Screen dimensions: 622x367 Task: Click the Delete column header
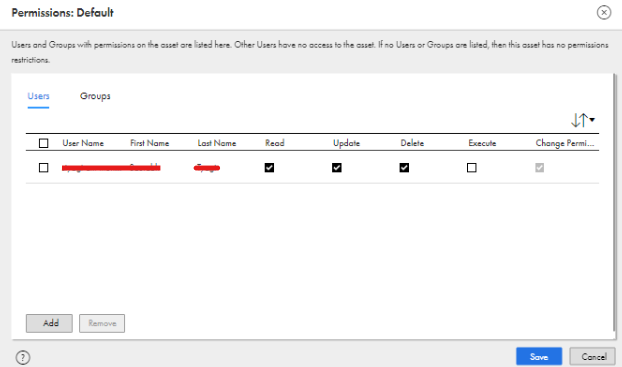pyautogui.click(x=412, y=143)
